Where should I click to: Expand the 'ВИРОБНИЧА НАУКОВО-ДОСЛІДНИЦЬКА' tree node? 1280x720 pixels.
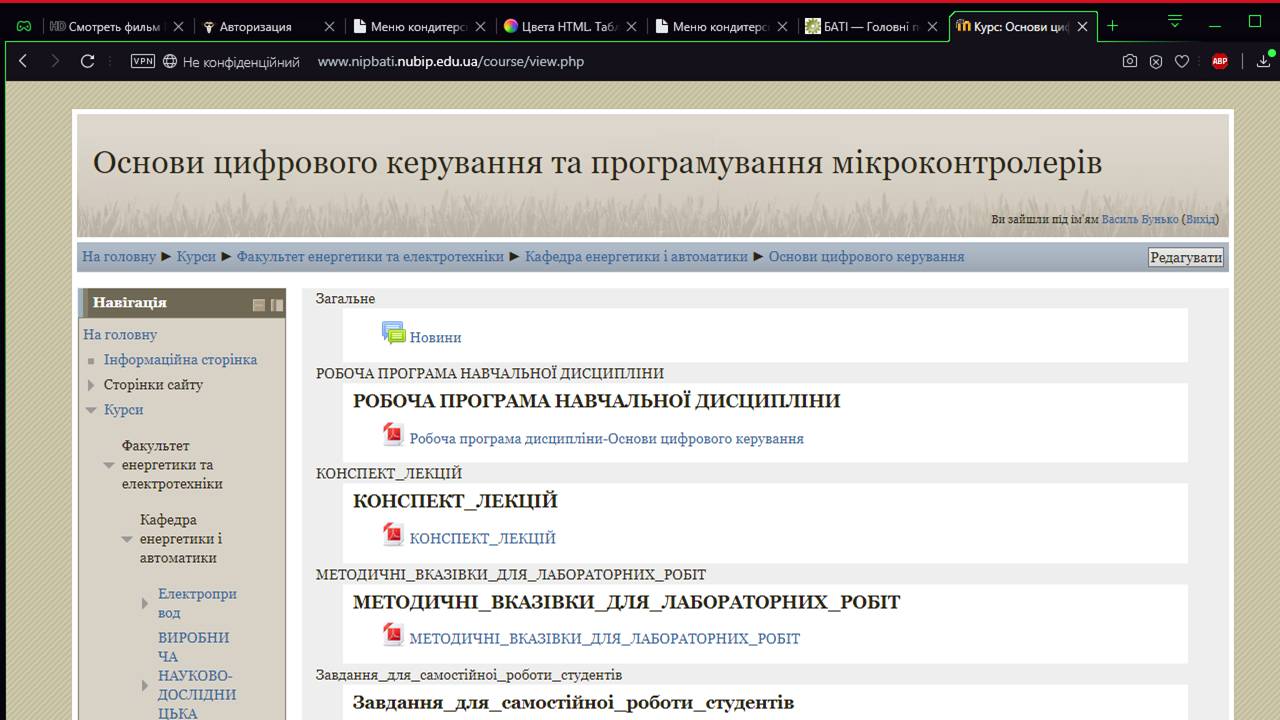[x=145, y=685]
